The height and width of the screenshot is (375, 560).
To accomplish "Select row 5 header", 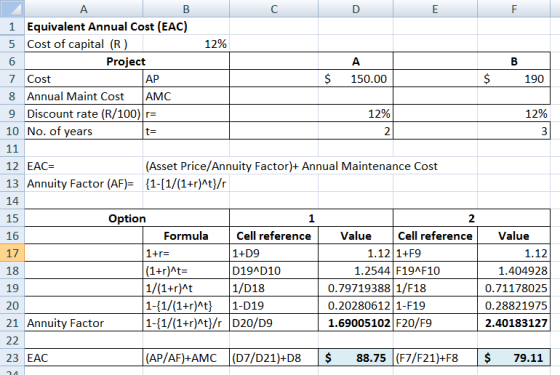I will pos(12,44).
